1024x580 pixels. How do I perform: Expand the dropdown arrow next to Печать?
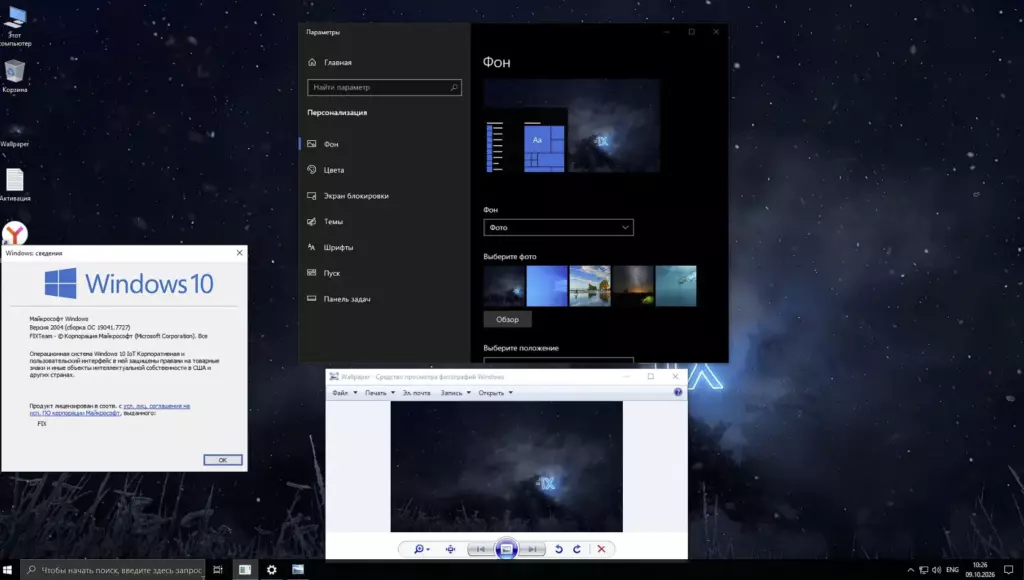coord(392,393)
